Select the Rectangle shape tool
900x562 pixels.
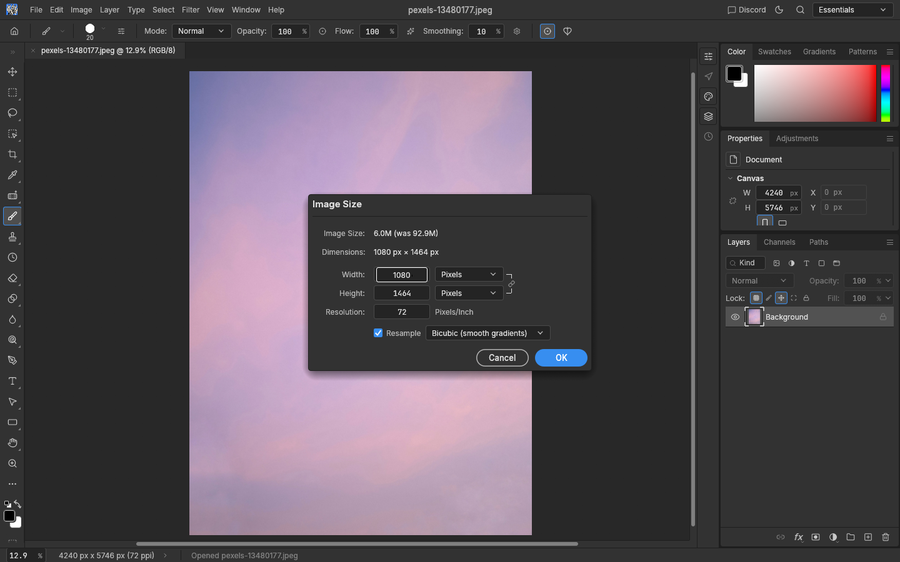coord(12,423)
